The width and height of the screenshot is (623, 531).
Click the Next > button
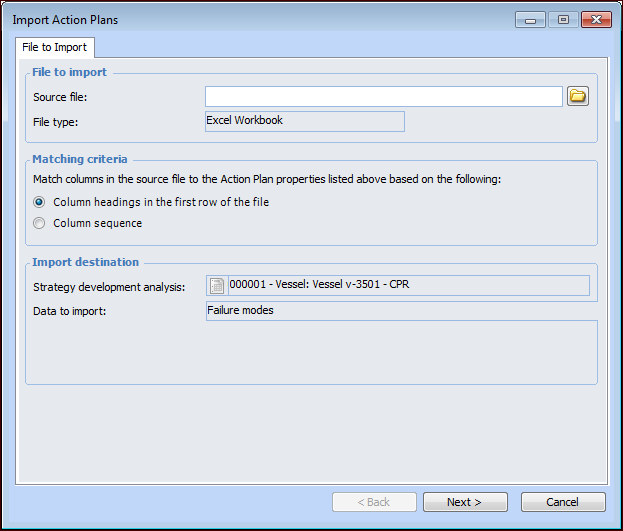click(x=465, y=502)
